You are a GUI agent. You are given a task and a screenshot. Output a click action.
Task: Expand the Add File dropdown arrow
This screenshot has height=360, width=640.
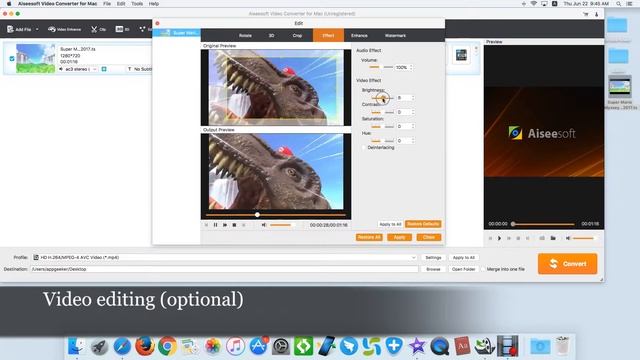click(37, 29)
